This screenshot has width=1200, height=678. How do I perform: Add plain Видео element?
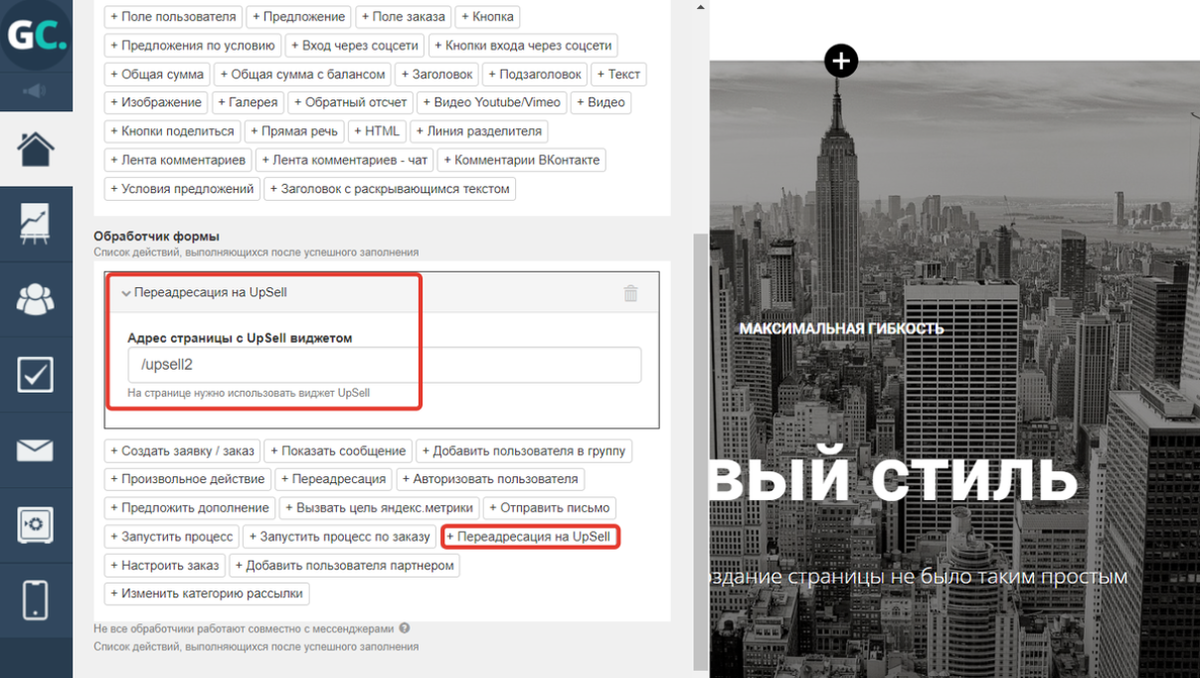tap(601, 102)
